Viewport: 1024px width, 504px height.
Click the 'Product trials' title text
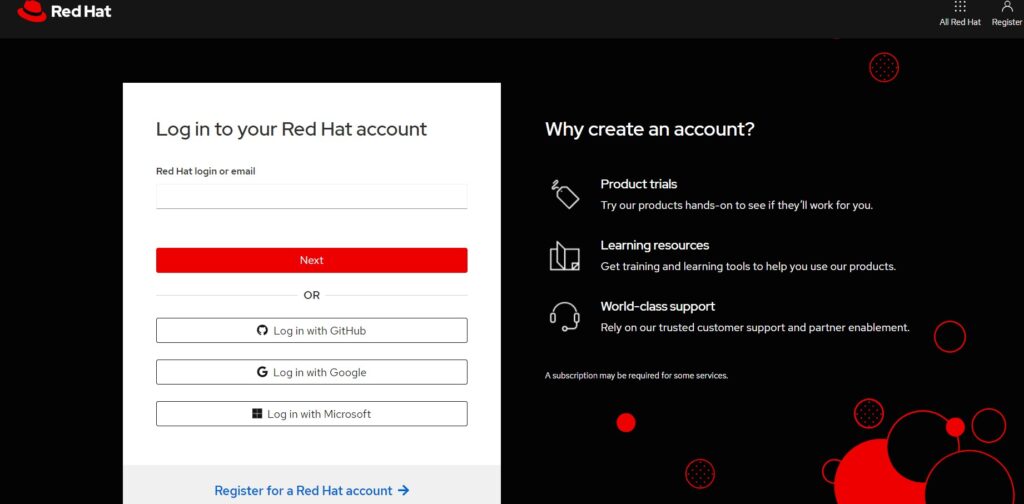(x=639, y=184)
